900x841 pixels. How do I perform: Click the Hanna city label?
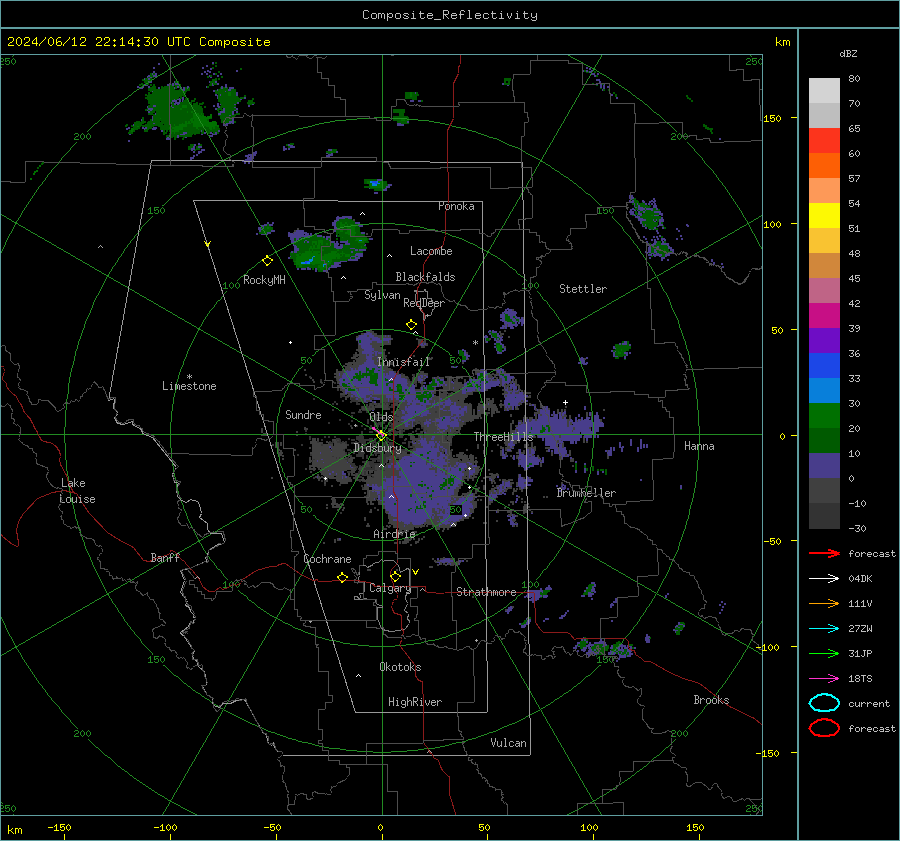pos(699,446)
